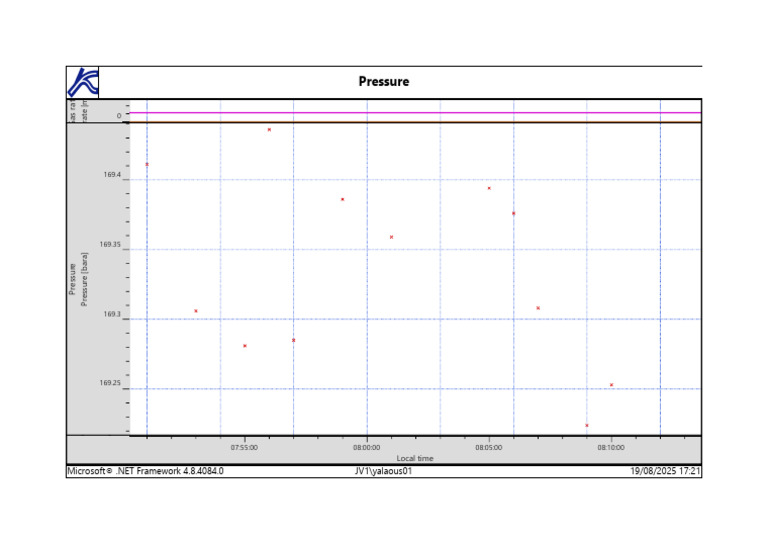This screenshot has width=768, height=543.
Task: Select the "Pressure [bara]" axis title
Action: pyautogui.click(x=84, y=279)
